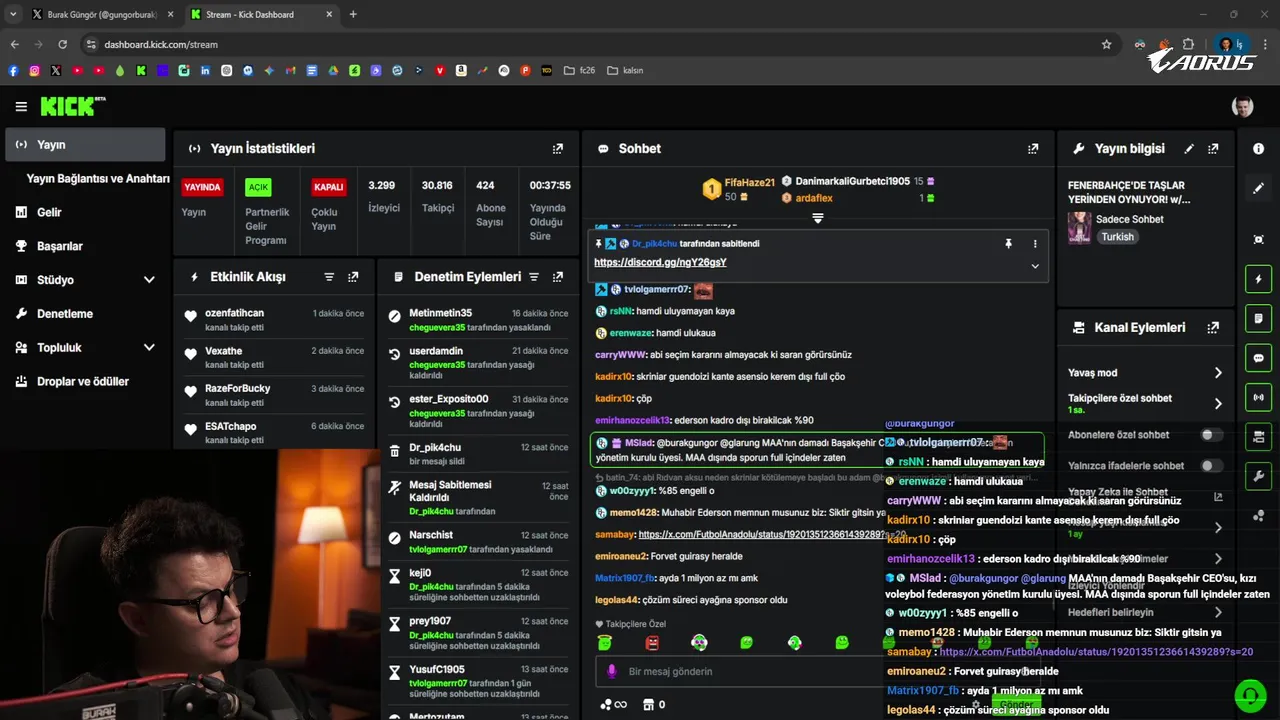Toggle Yalnızca ifadelerle sohbet switch
Viewport: 1280px width, 720px height.
tap(1211, 466)
